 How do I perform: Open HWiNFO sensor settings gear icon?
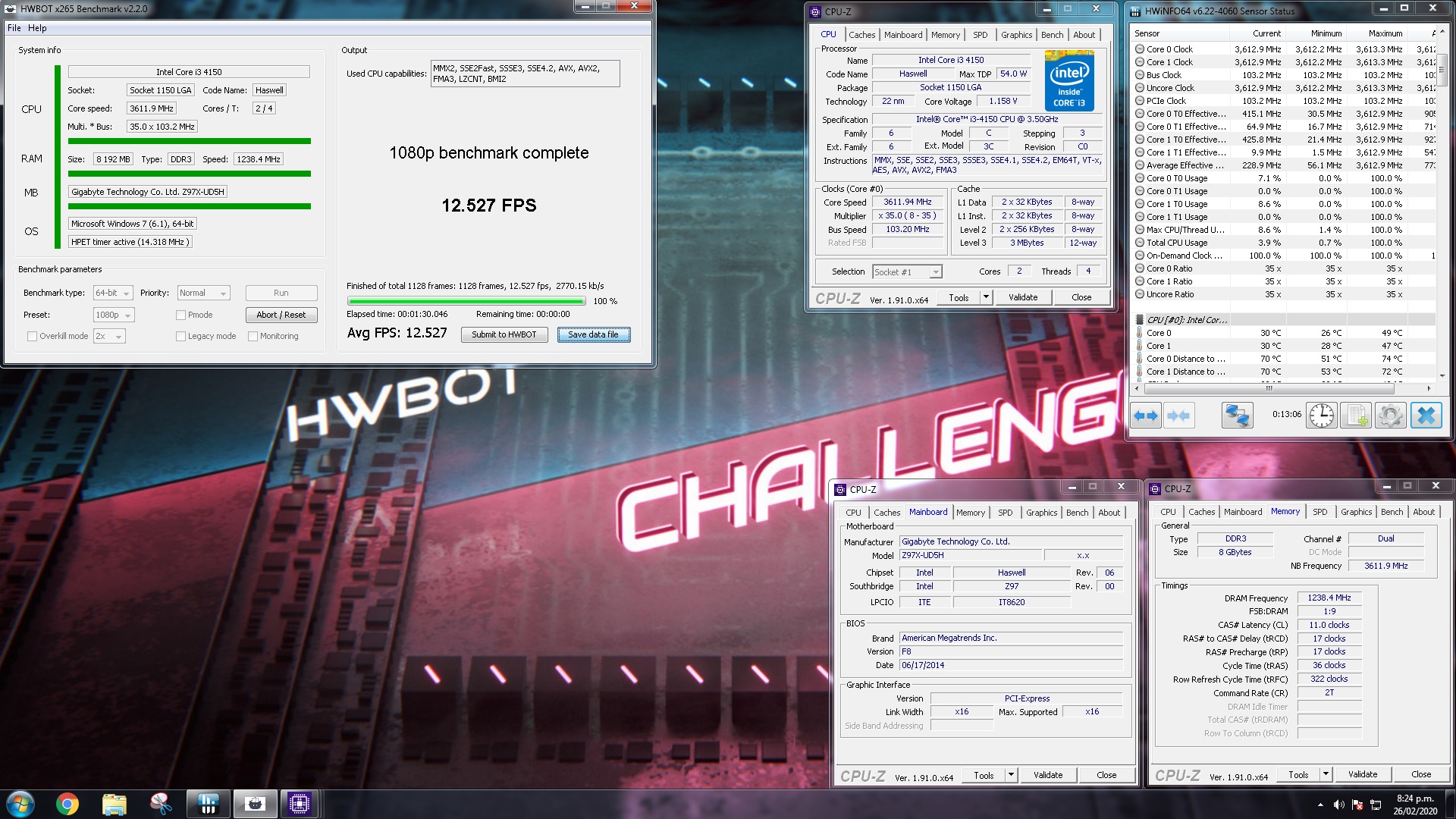[1391, 416]
